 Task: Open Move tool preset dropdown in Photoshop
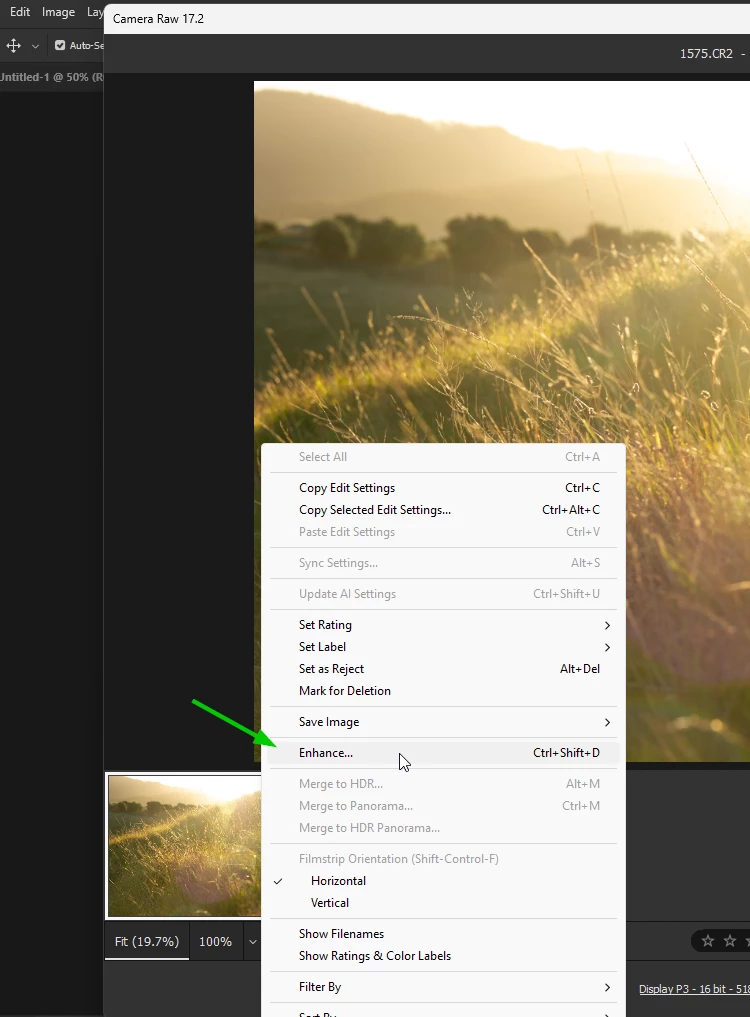36,46
